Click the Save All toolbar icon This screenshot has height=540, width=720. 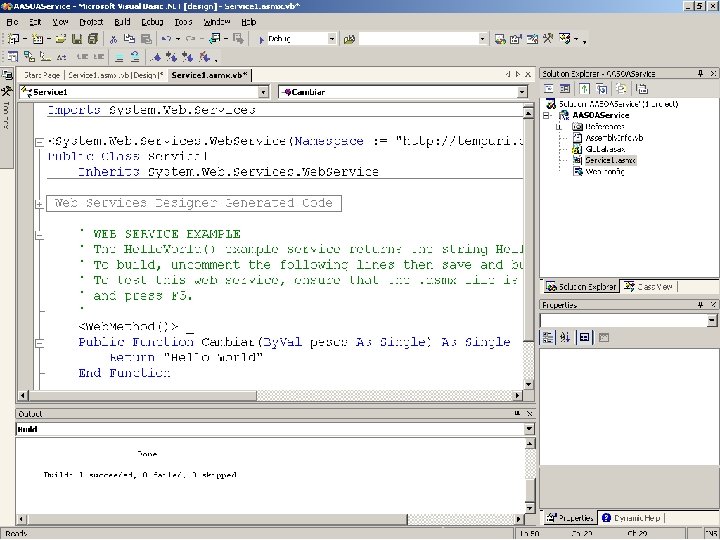pos(92,39)
